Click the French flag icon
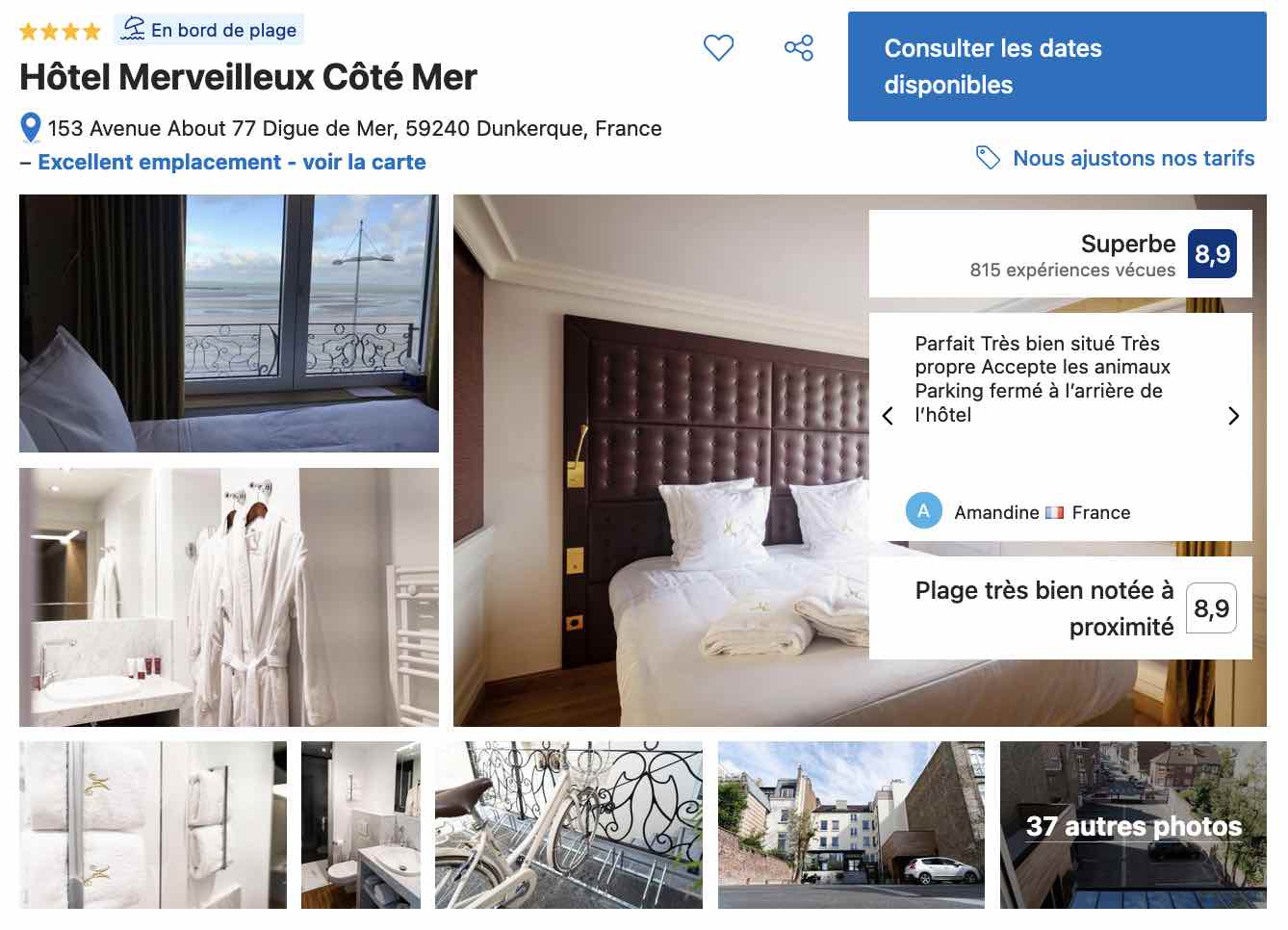The height and width of the screenshot is (930, 1288). pos(1055,512)
